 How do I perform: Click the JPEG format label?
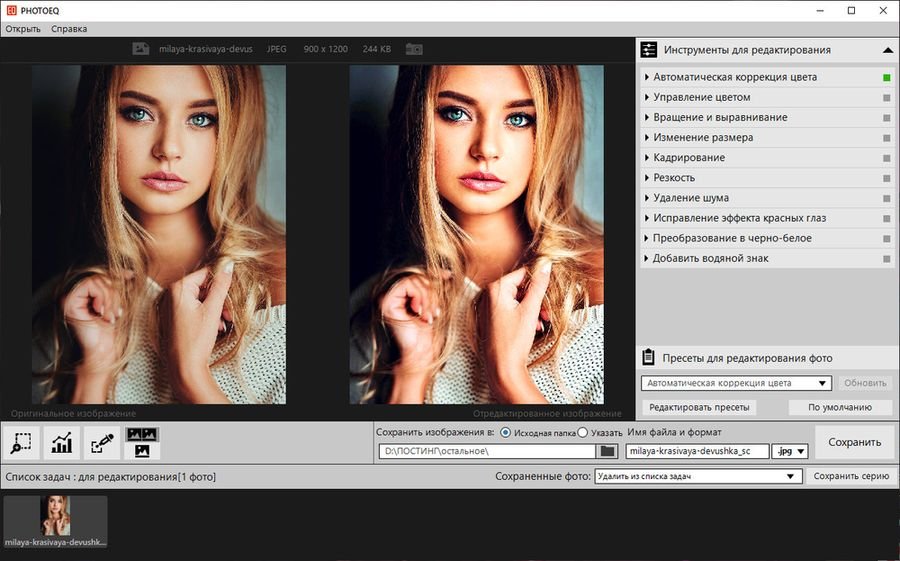[x=277, y=49]
